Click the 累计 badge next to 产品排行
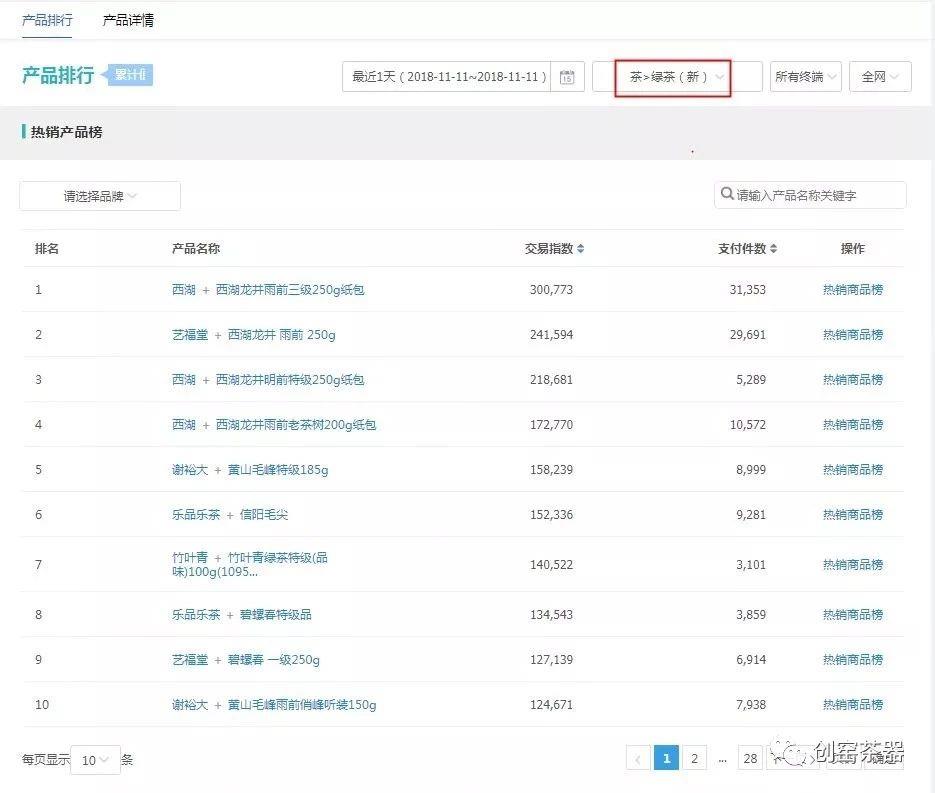Image resolution: width=935 pixels, height=793 pixels. [128, 75]
